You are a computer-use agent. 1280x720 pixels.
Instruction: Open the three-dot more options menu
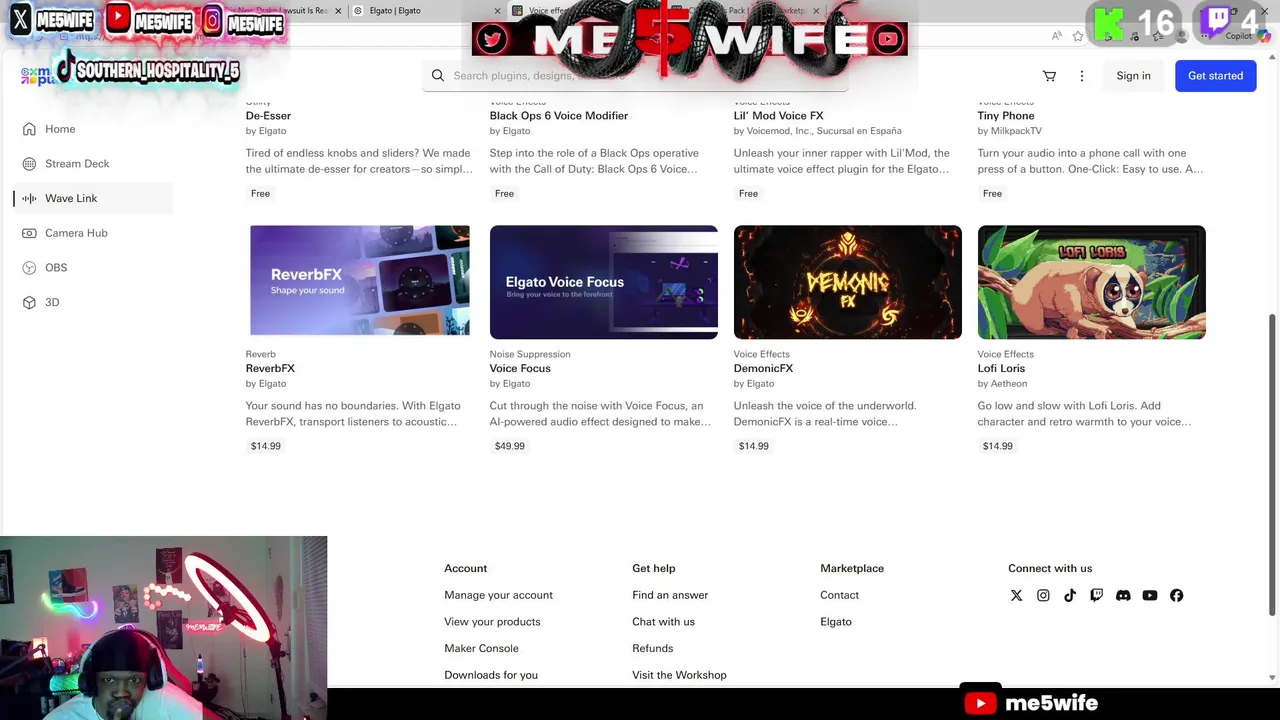pos(1081,76)
